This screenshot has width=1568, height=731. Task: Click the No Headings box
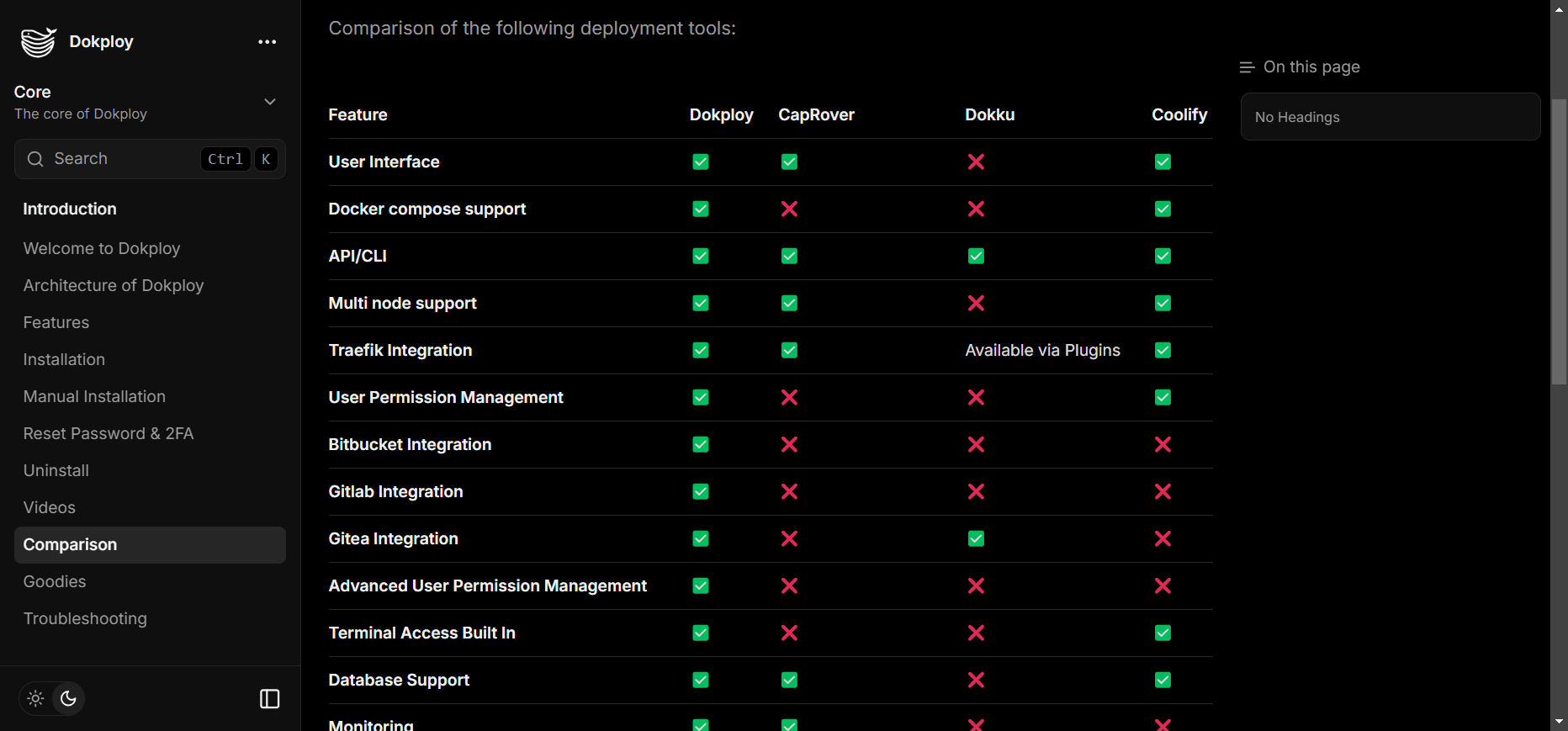(x=1391, y=117)
